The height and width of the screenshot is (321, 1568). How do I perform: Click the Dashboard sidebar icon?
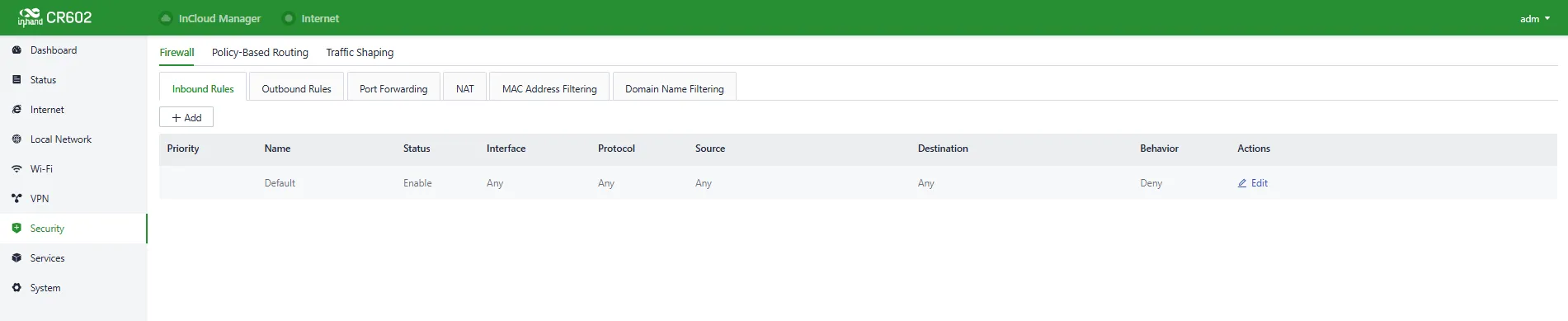coord(16,50)
